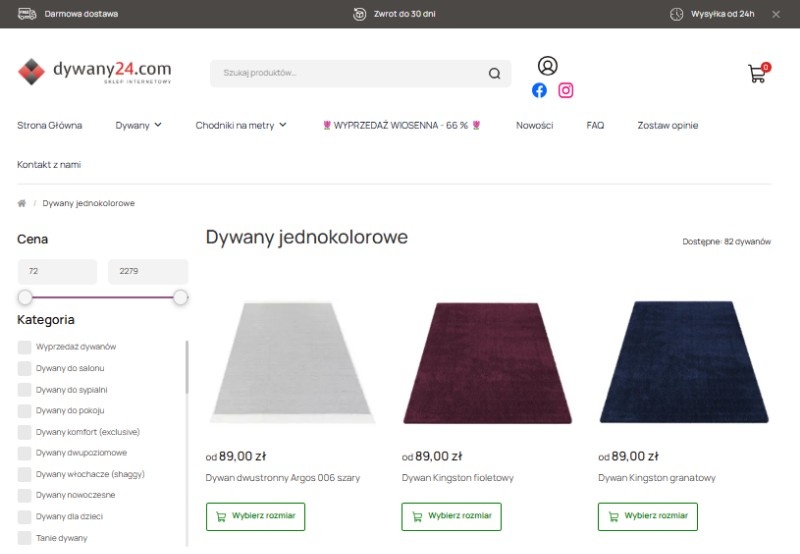Screen dimensions: 800x554
Task: Open Zostaw opinie menu item
Action: tap(667, 125)
